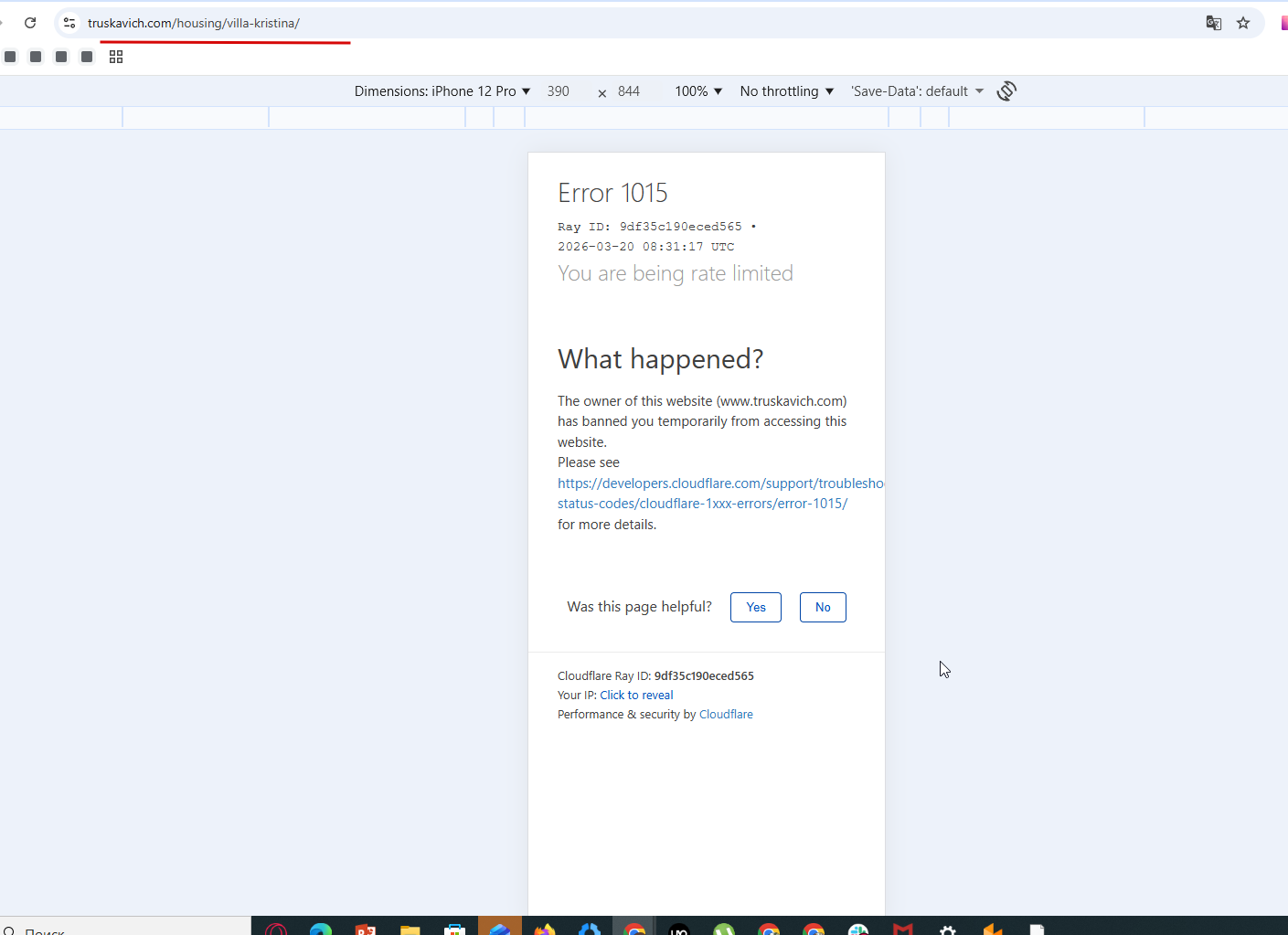This screenshot has height=935, width=1288.
Task: Select Ray ID: 9df35c190eced565 monospace line
Action: point(656,227)
